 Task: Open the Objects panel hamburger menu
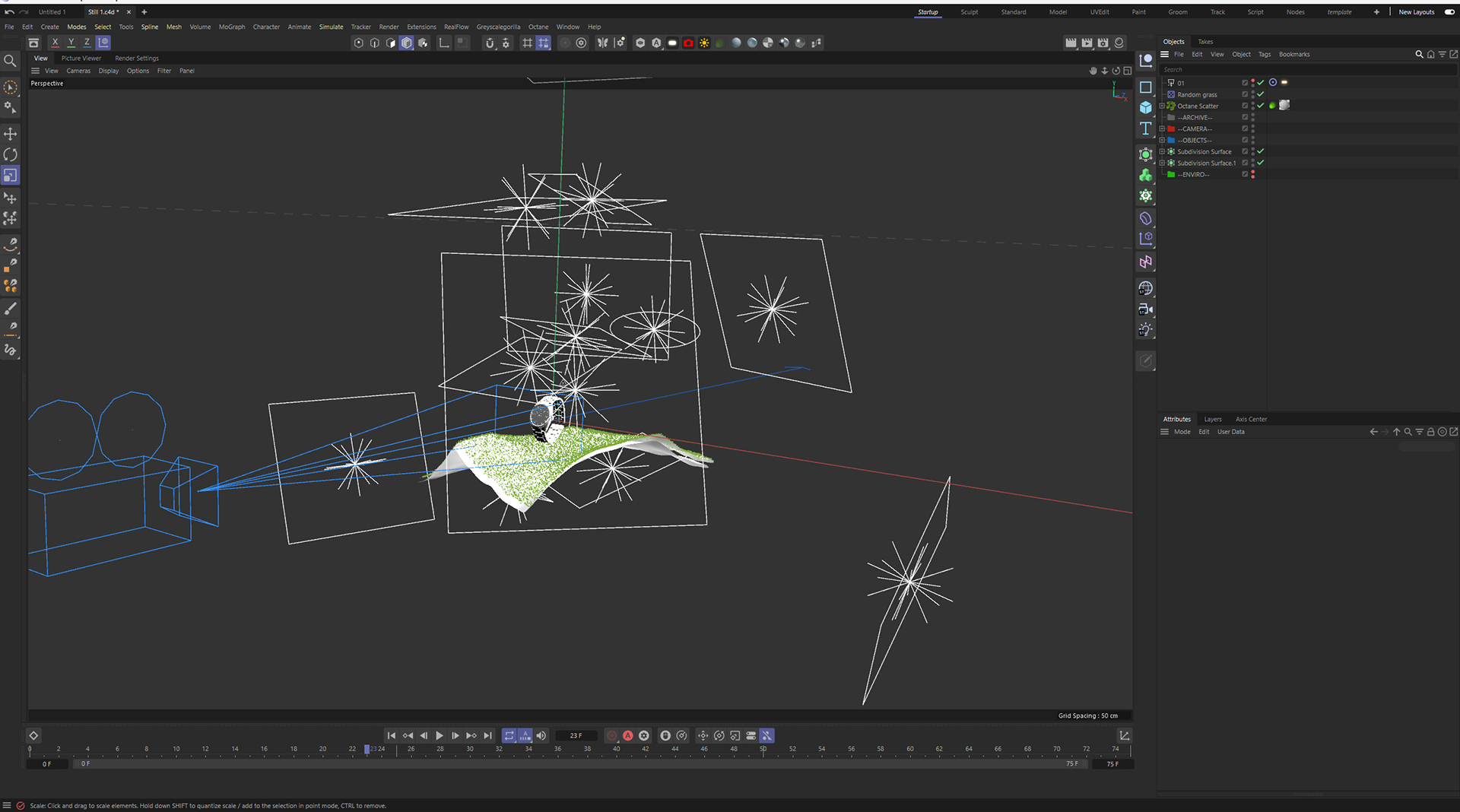click(1164, 55)
